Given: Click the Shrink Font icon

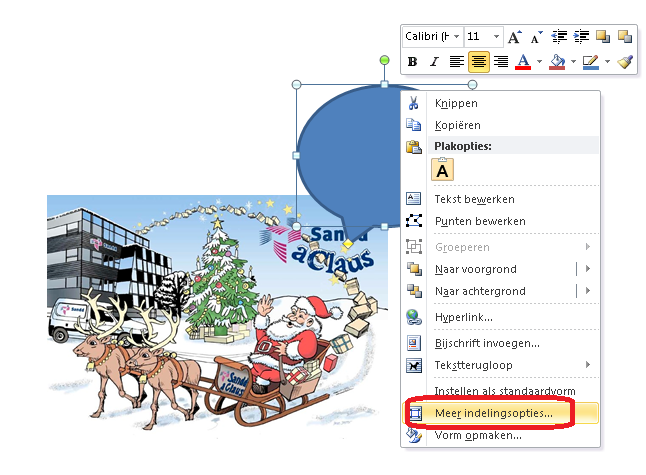Looking at the screenshot, I should (x=536, y=37).
